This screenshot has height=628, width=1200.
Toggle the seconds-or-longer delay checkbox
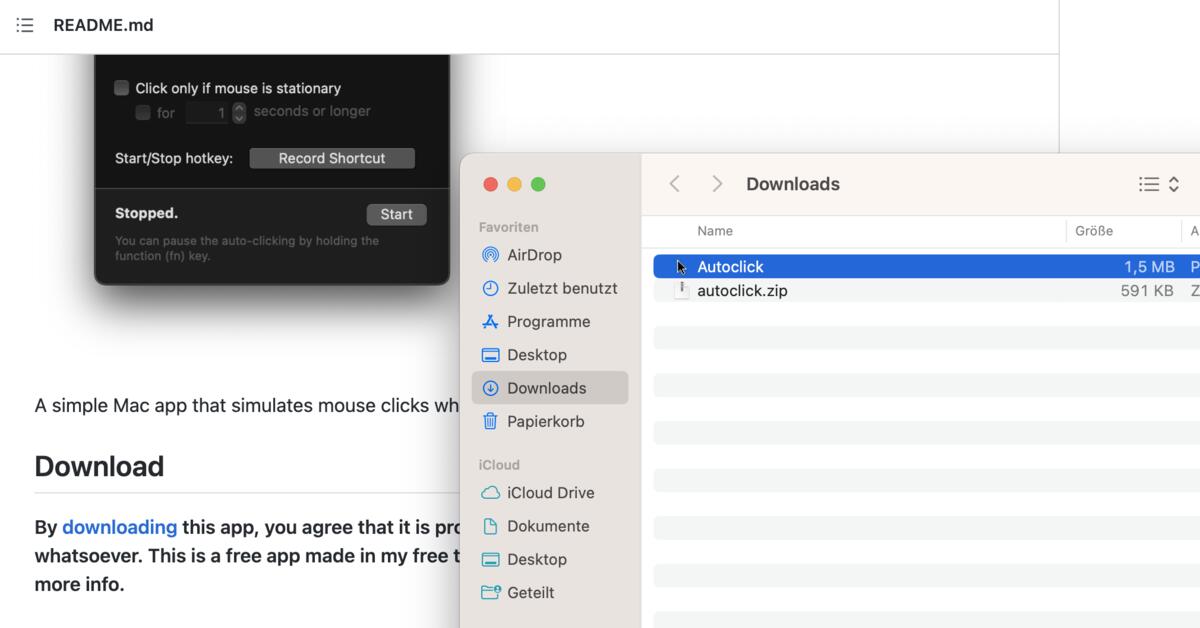142,113
